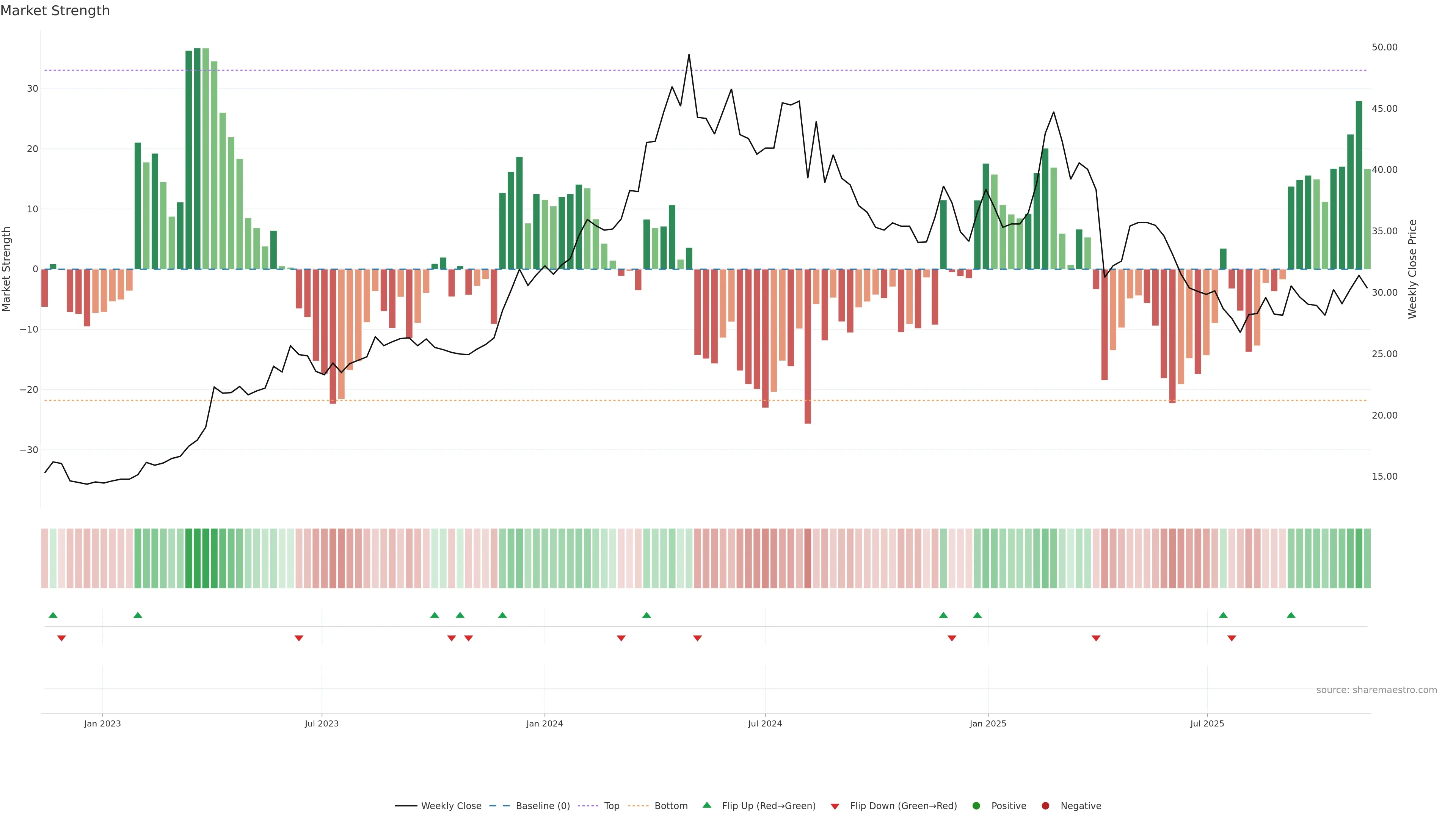Click the first red flip-down triangle marker
This screenshot has height=819, width=1456.
(61, 638)
